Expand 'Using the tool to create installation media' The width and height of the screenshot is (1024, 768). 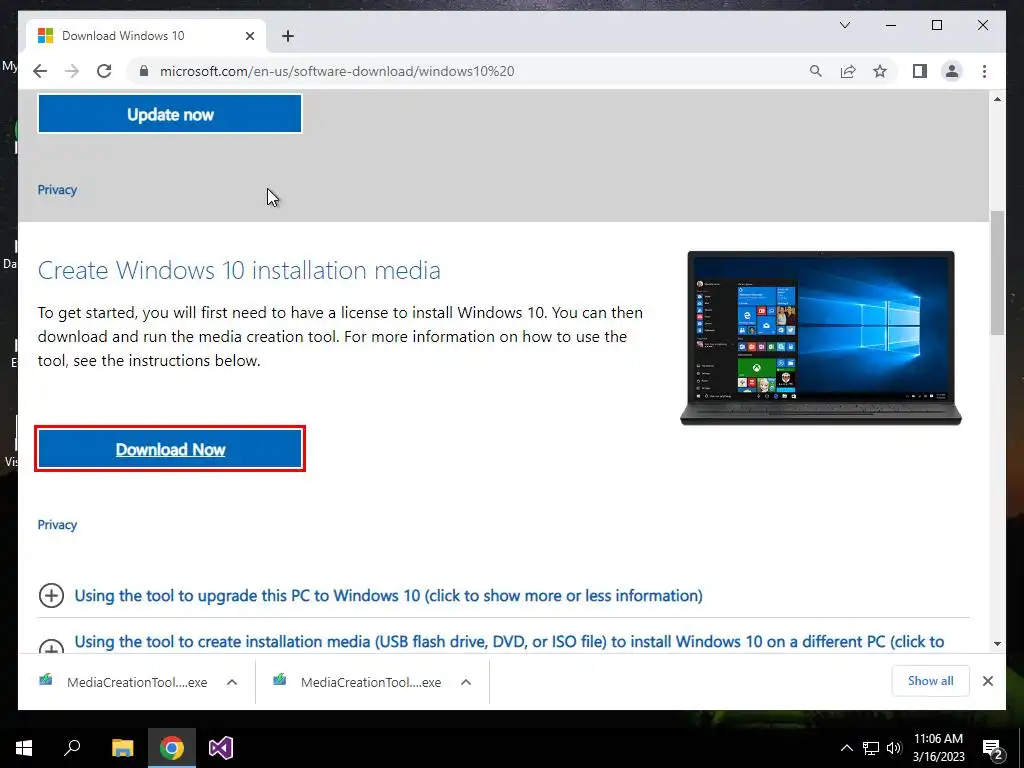tap(509, 642)
